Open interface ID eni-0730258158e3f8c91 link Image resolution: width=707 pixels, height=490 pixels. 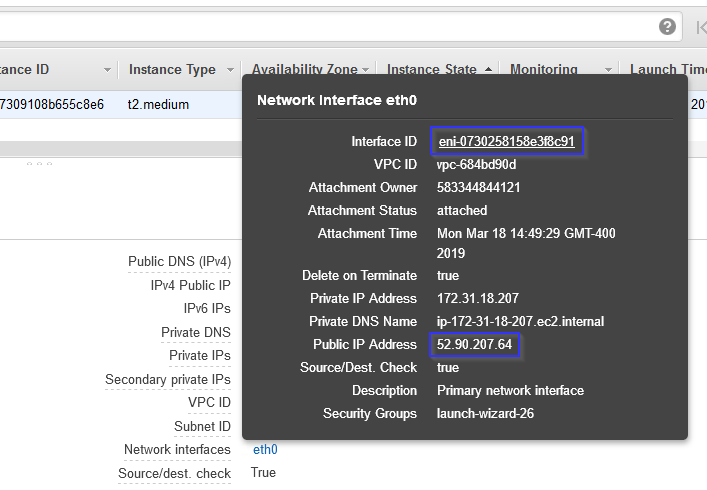pyautogui.click(x=507, y=141)
